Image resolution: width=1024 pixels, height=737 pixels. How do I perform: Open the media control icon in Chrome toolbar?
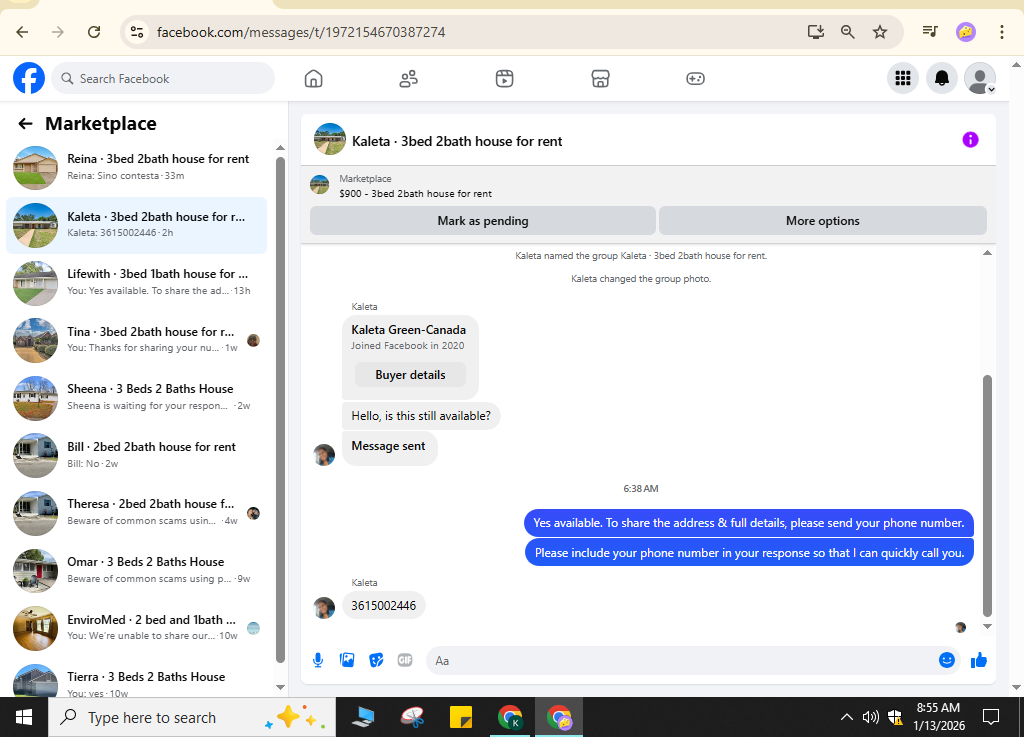pyautogui.click(x=930, y=31)
